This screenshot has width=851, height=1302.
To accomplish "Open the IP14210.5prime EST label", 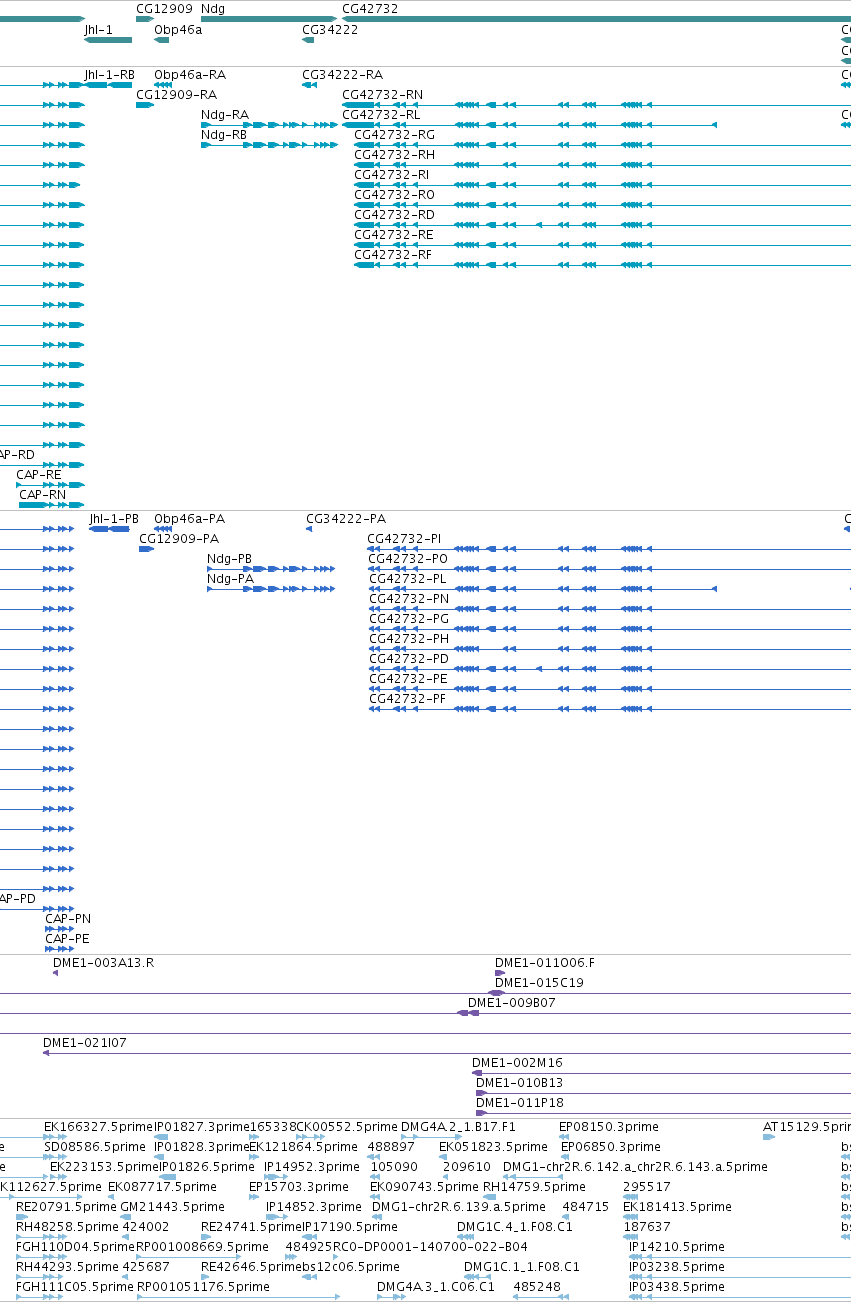I will click(x=677, y=1247).
